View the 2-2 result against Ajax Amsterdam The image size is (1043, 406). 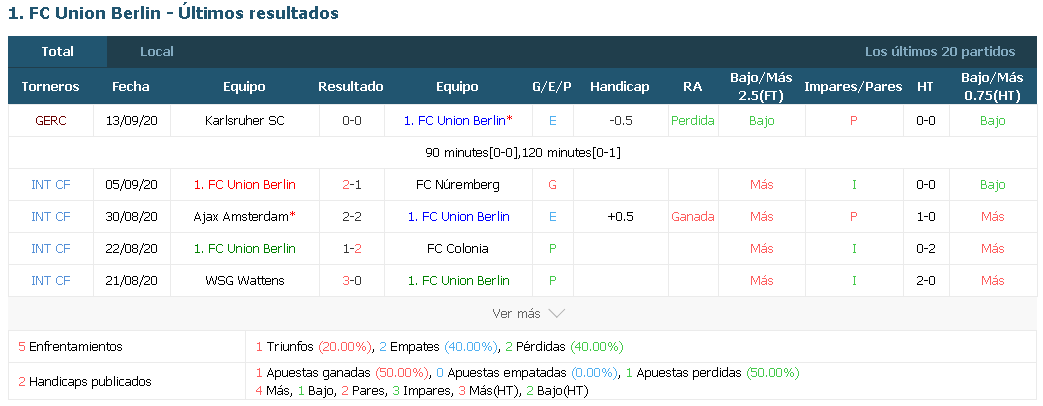point(351,216)
